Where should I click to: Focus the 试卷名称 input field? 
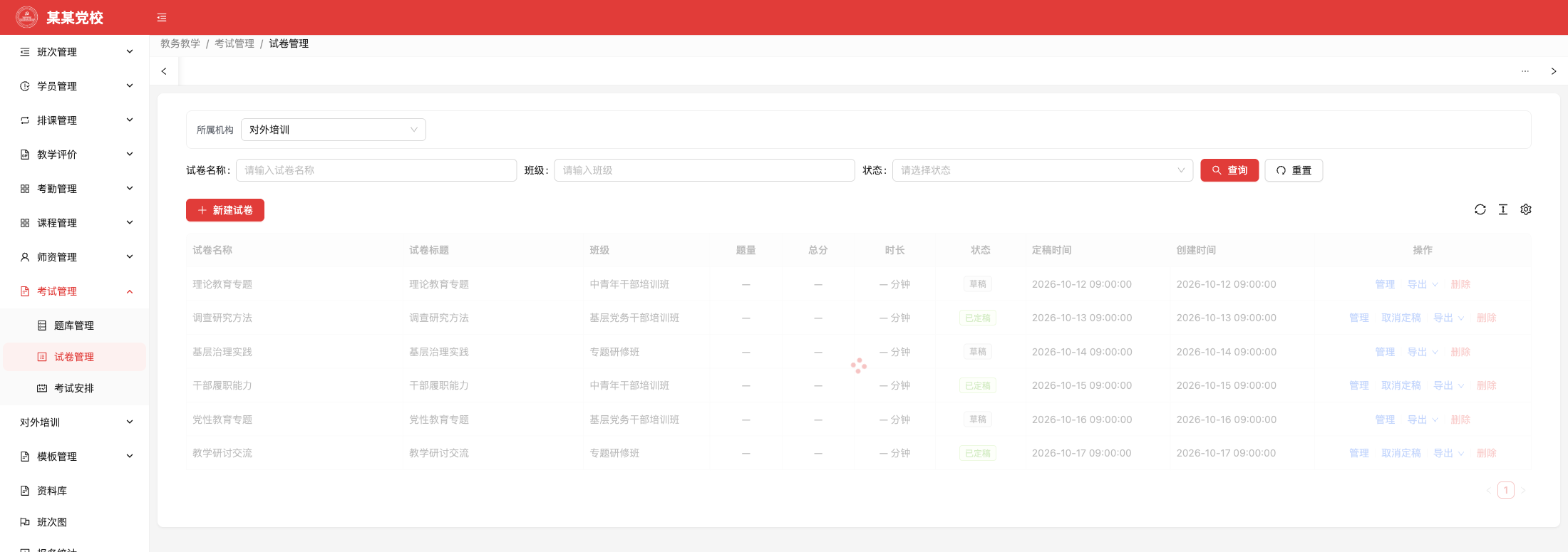click(x=376, y=170)
